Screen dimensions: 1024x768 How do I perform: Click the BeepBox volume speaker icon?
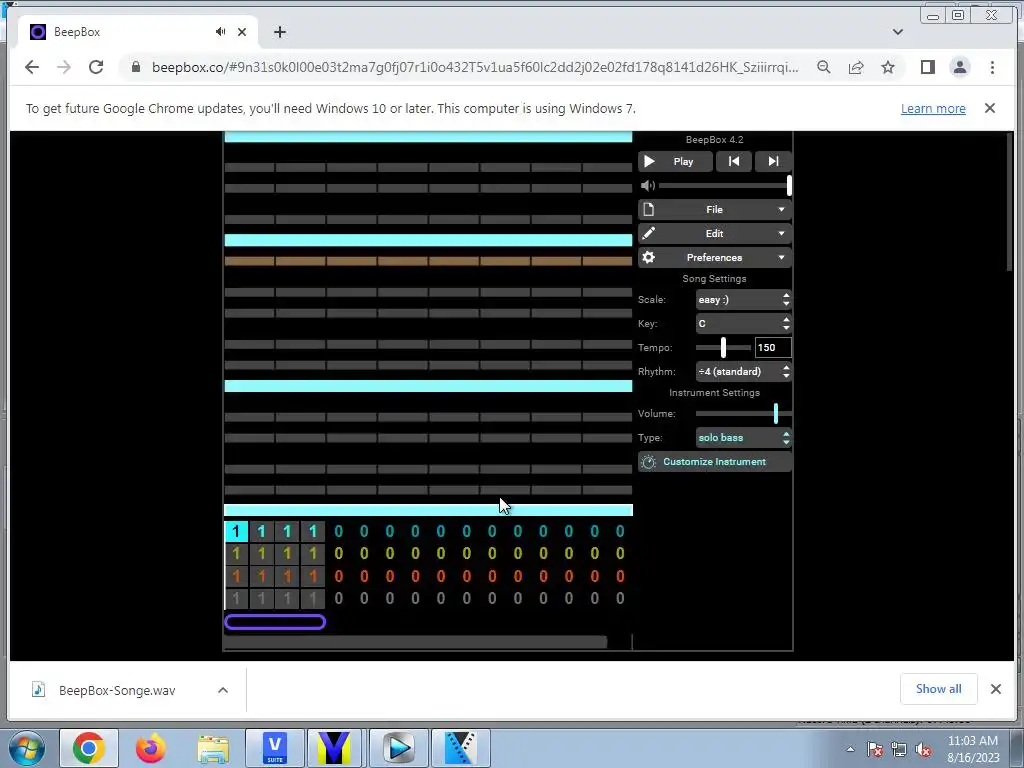coord(647,185)
